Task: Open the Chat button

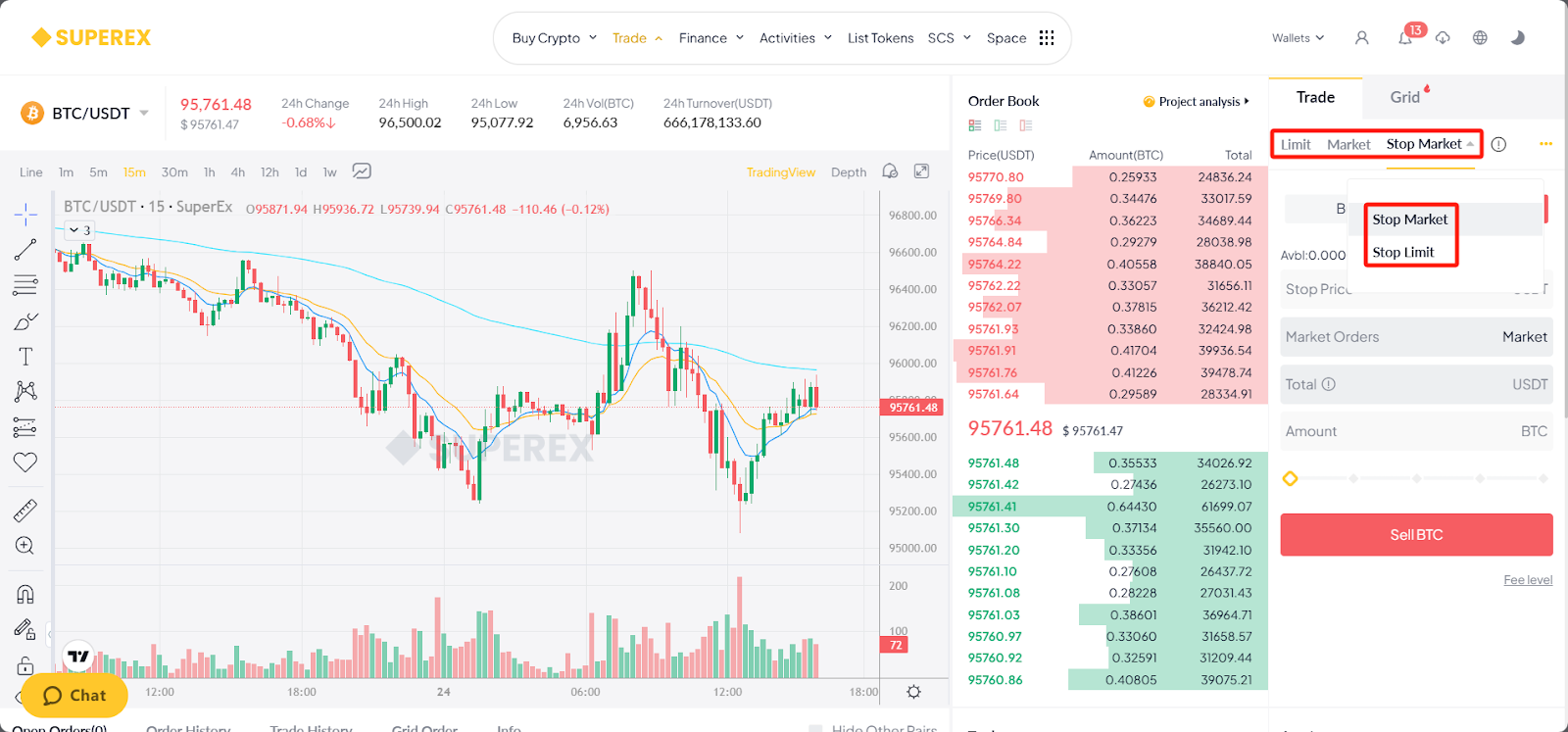Action: tap(74, 695)
